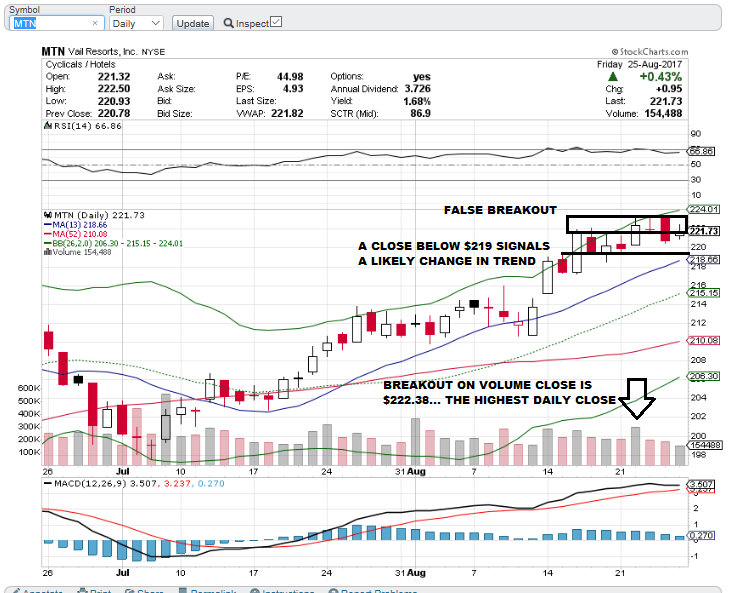Click the Report Problems link
This screenshot has width=741, height=593.
point(373,591)
